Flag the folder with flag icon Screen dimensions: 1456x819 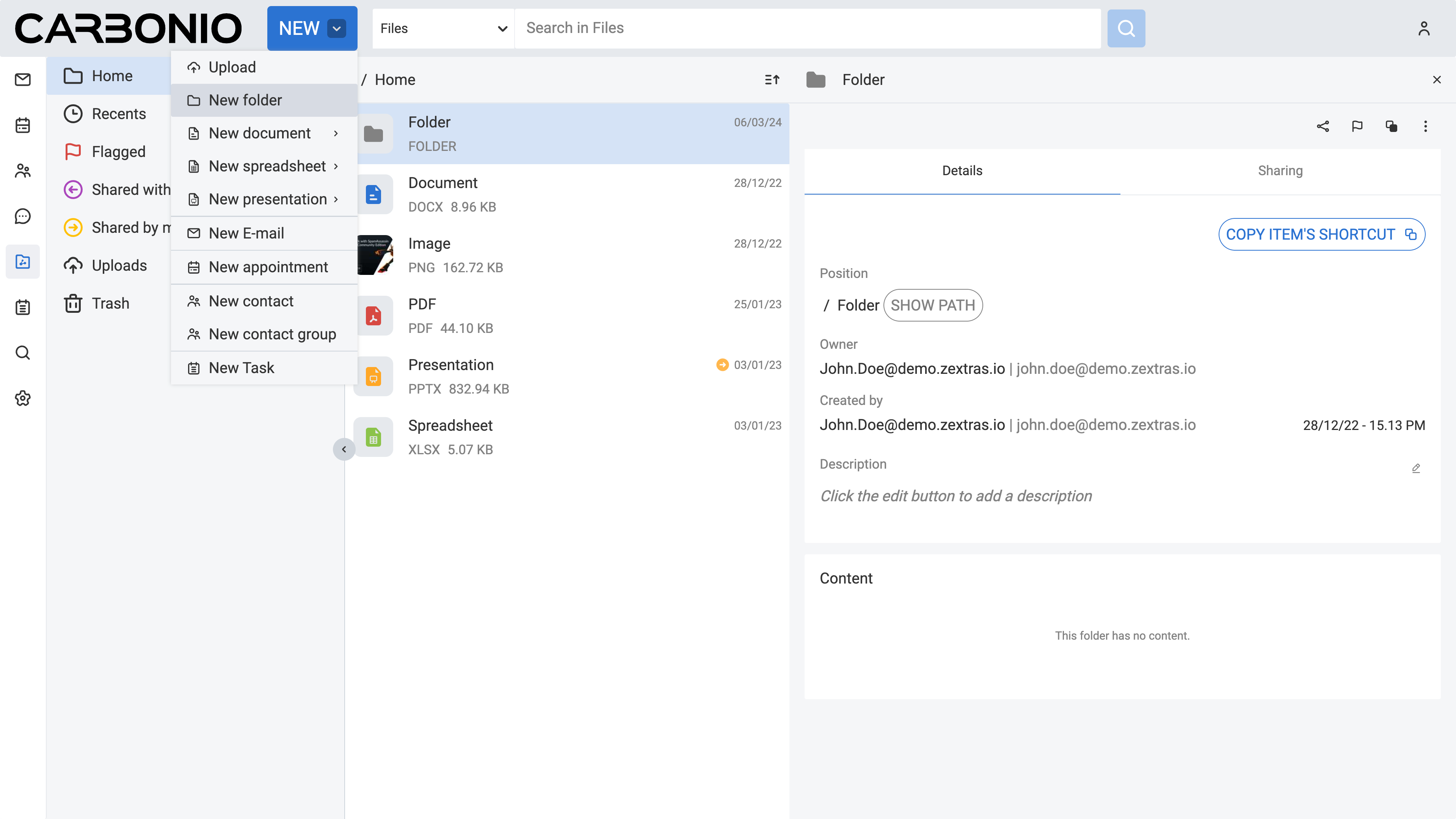point(1357,126)
